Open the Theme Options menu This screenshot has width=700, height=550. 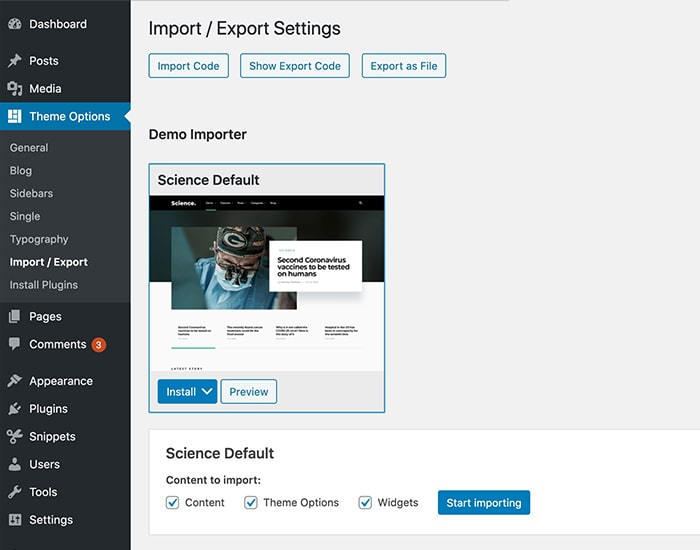[65, 117]
